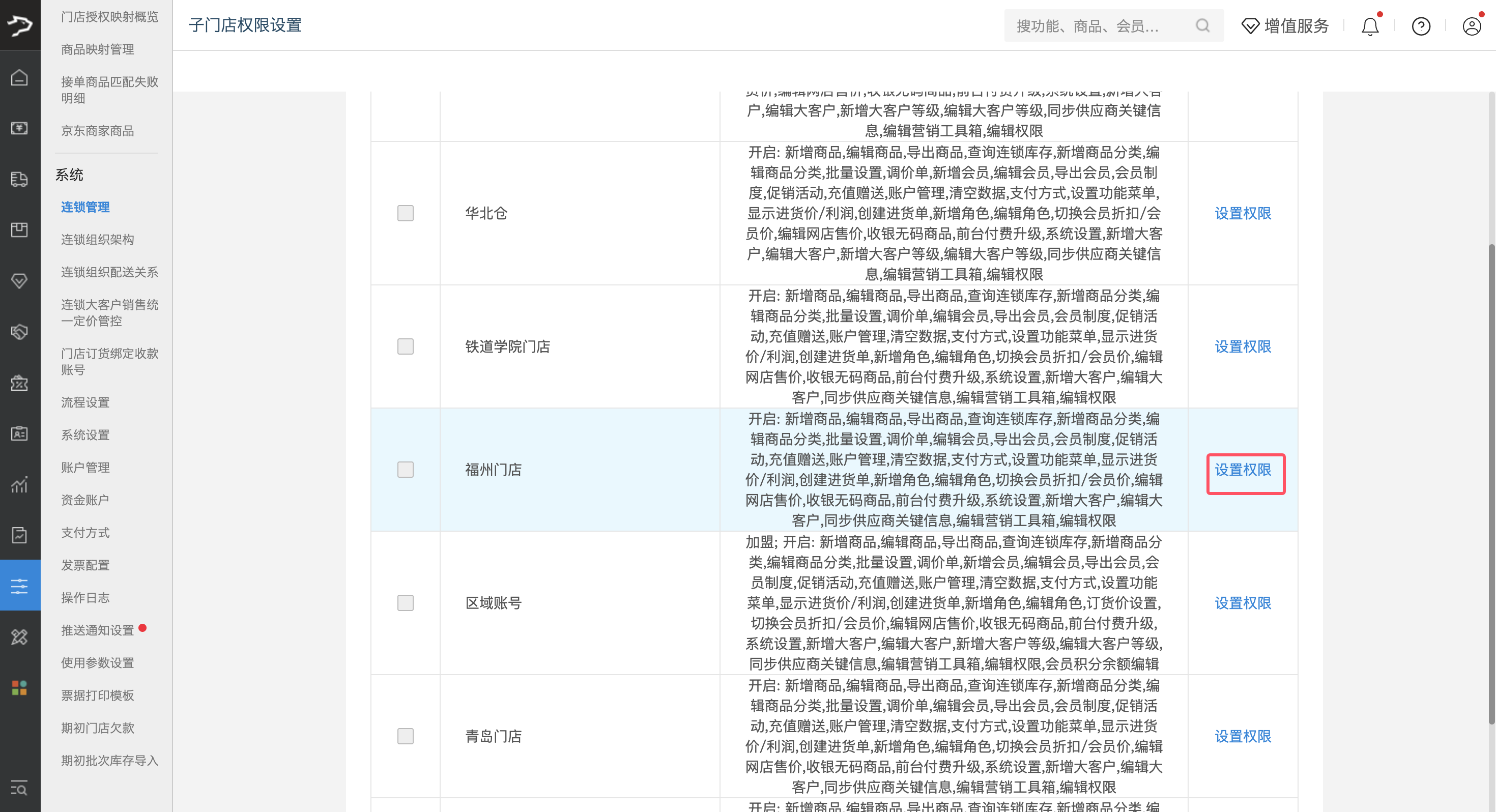Open the user account avatar icon

pyautogui.click(x=1472, y=26)
